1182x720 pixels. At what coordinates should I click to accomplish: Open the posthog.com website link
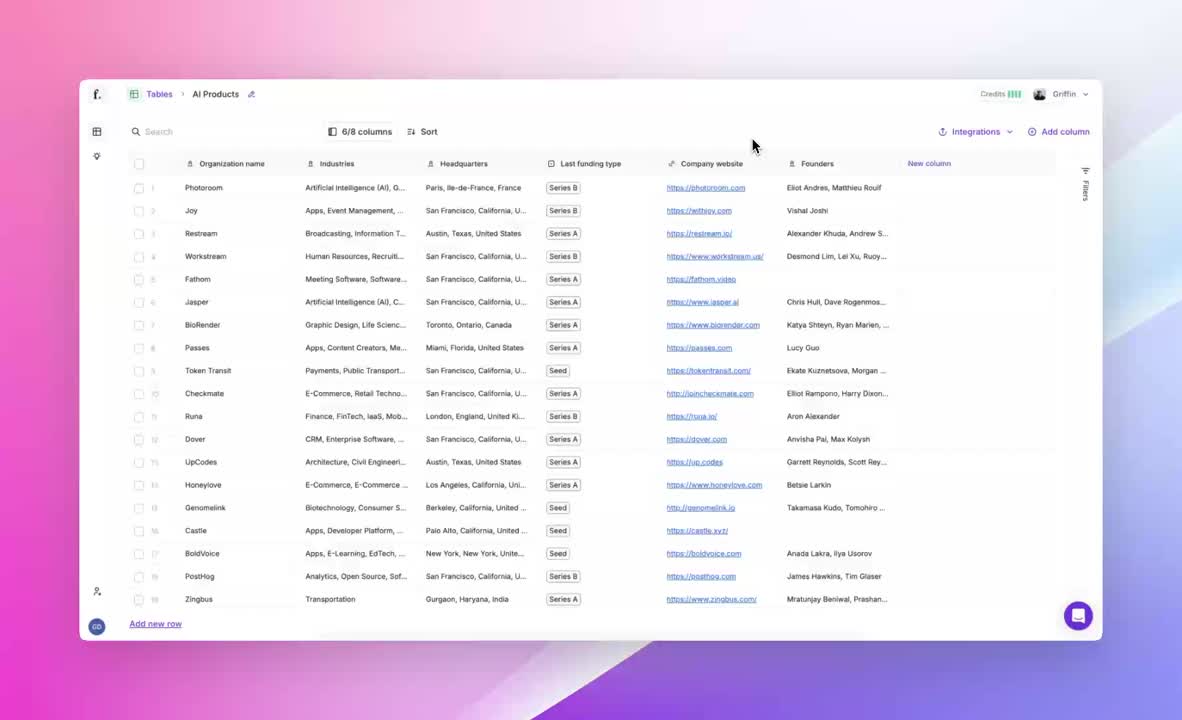(701, 577)
